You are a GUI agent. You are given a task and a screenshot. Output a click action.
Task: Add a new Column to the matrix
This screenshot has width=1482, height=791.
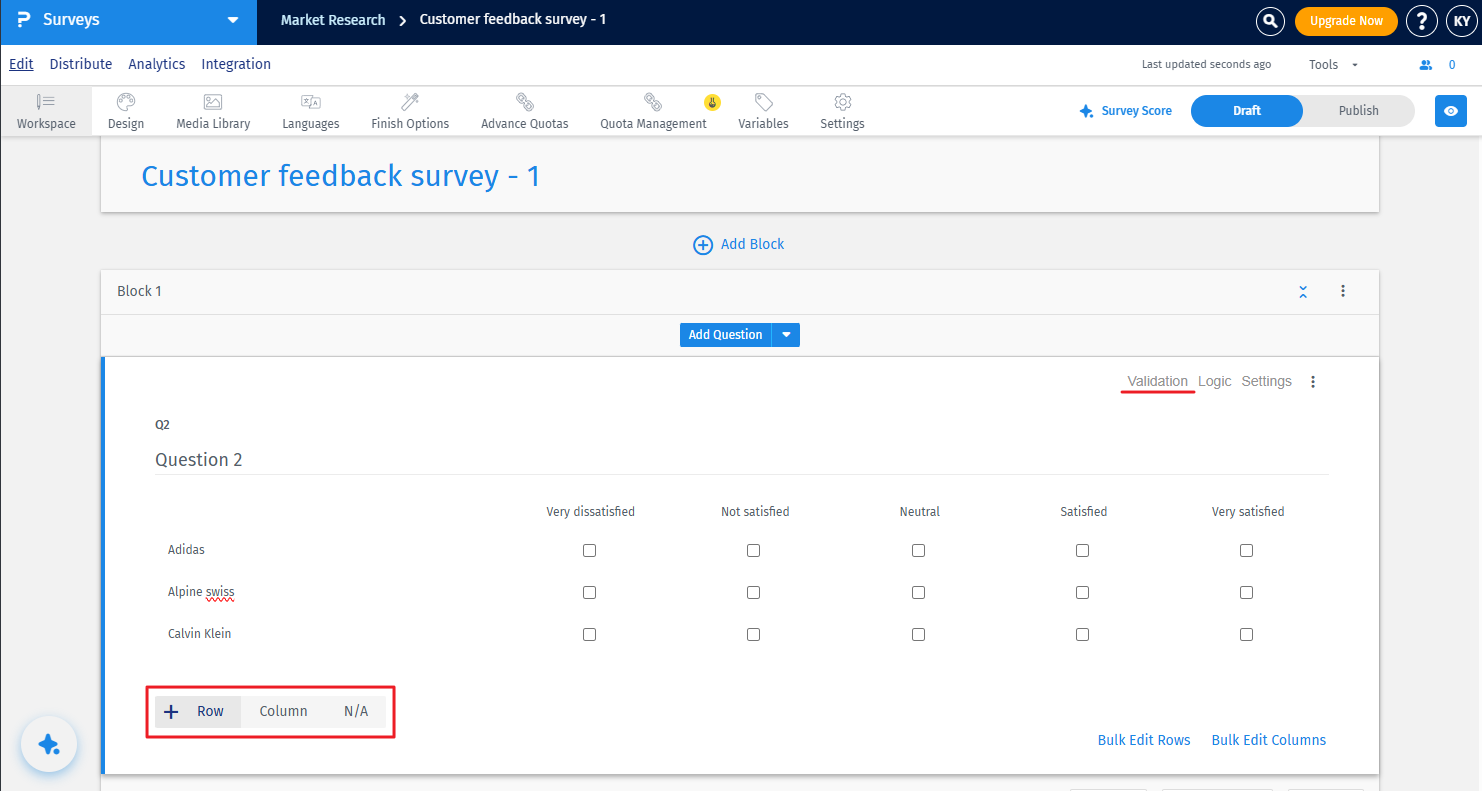pos(283,711)
